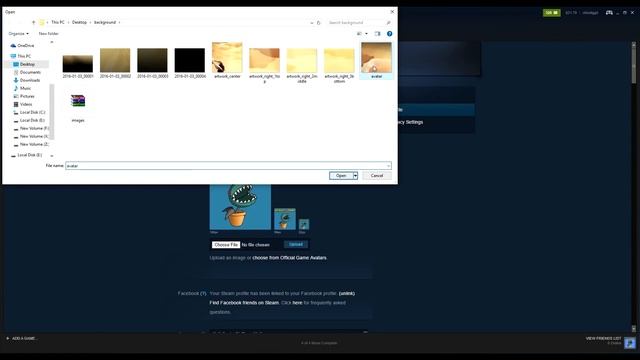Open Downloads in the navigation pane
640x360 pixels.
pyautogui.click(x=30, y=80)
